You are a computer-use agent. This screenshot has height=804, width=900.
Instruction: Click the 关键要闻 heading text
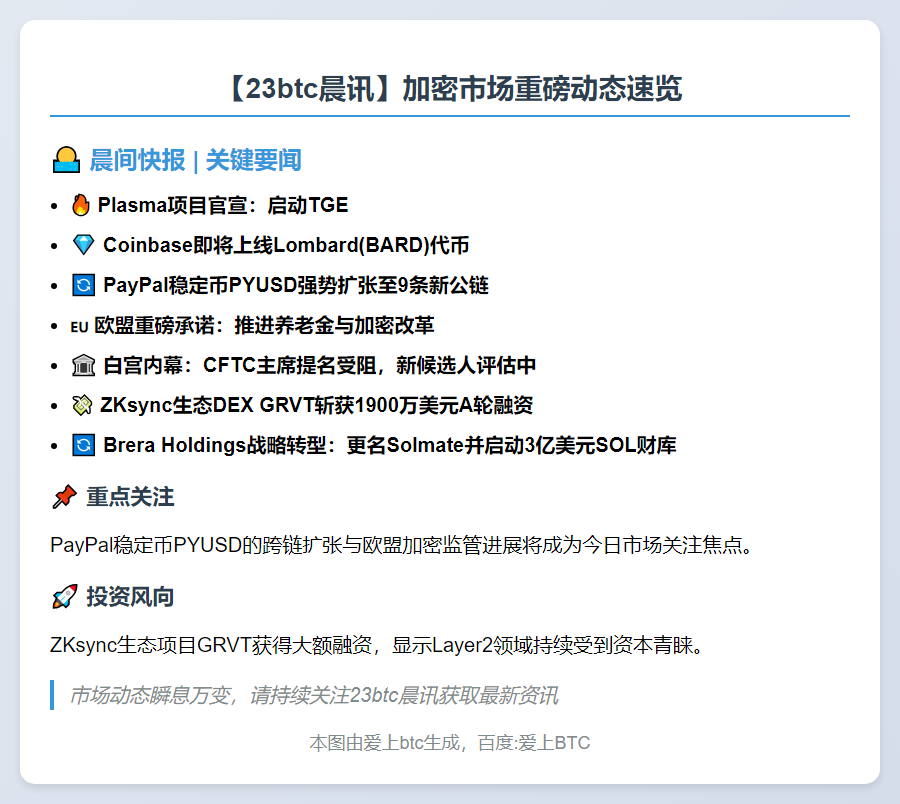254,160
